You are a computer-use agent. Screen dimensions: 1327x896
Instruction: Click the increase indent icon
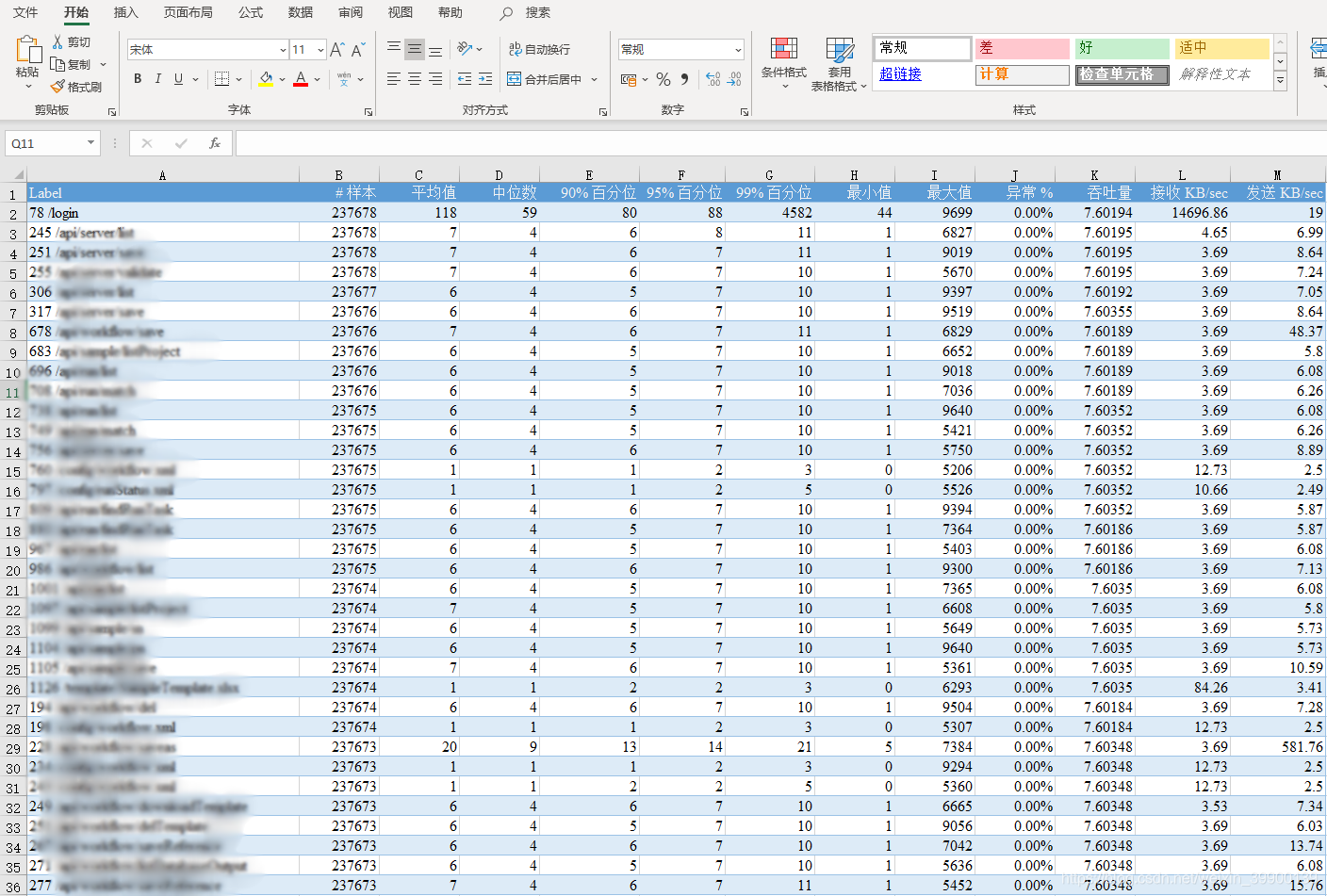[485, 79]
